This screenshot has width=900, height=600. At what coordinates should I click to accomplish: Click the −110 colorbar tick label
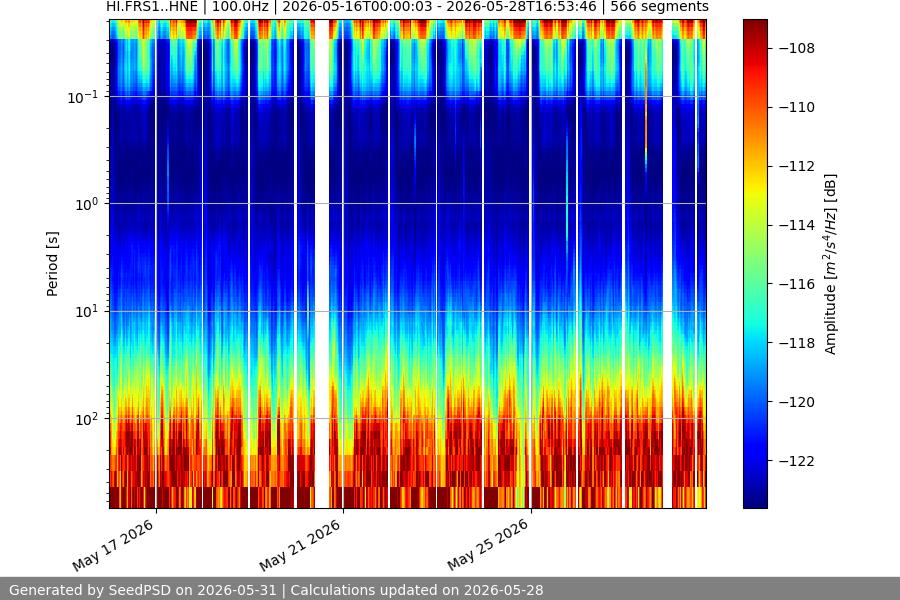point(797,107)
